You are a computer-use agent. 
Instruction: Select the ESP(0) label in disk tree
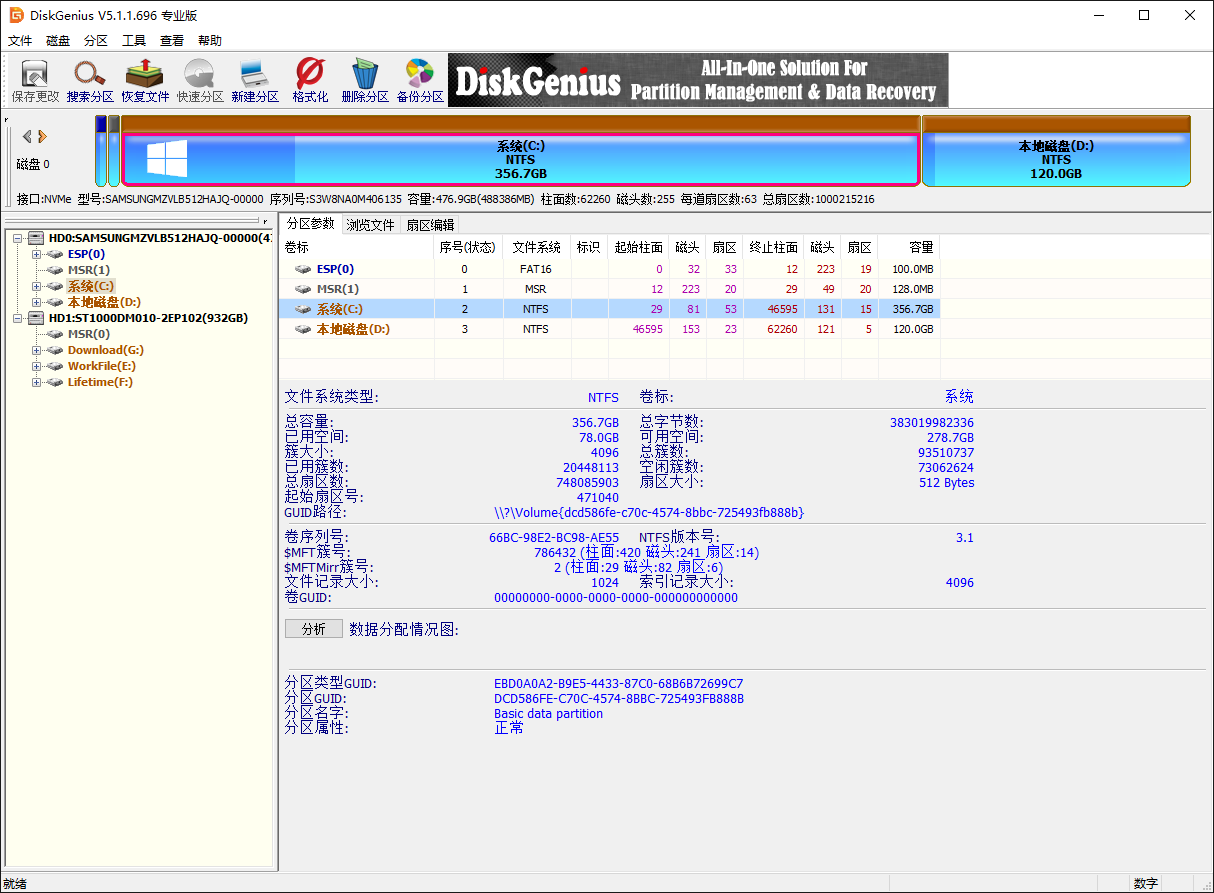(86, 254)
